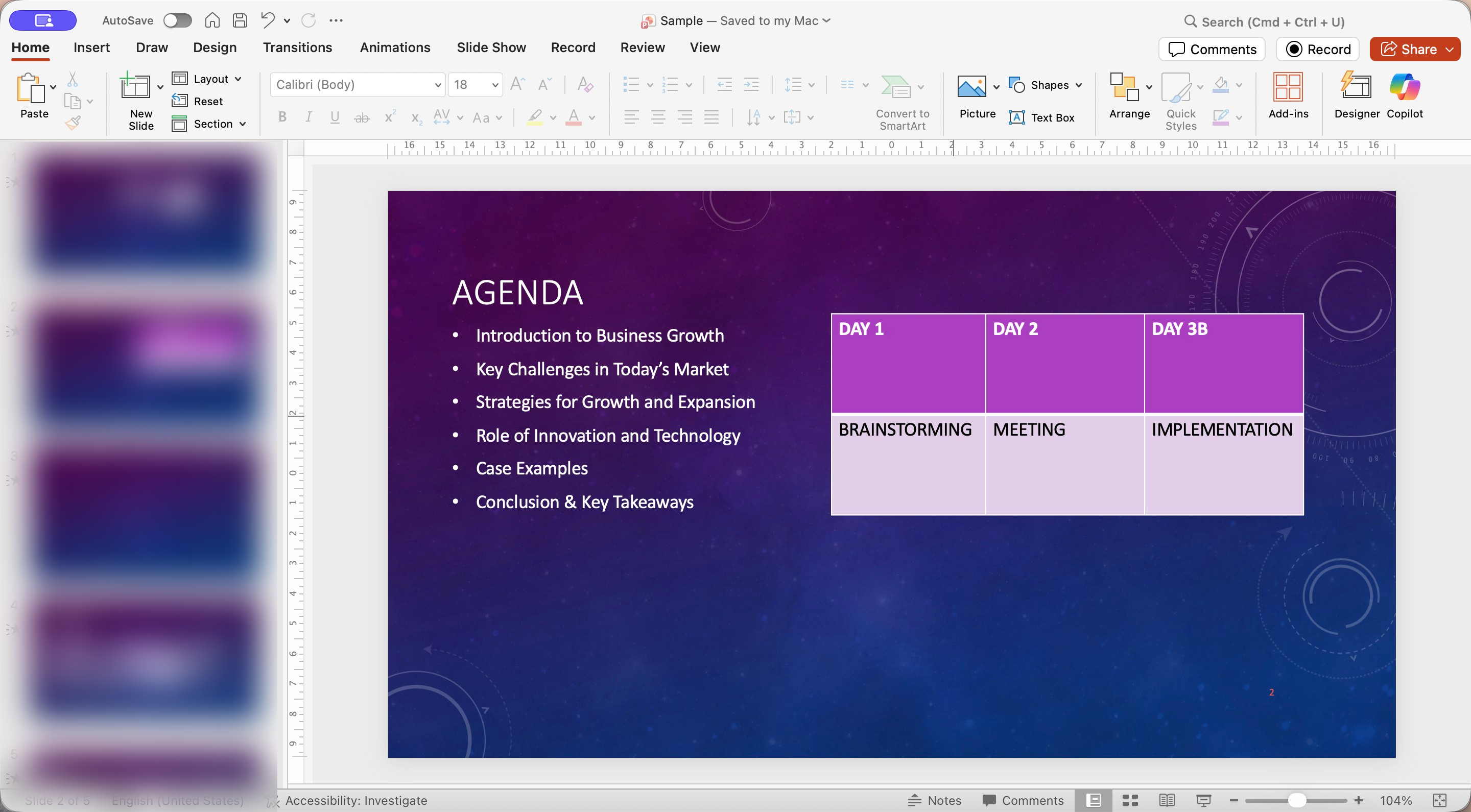Open the Transitions tab
Viewport: 1471px width, 812px height.
(297, 47)
